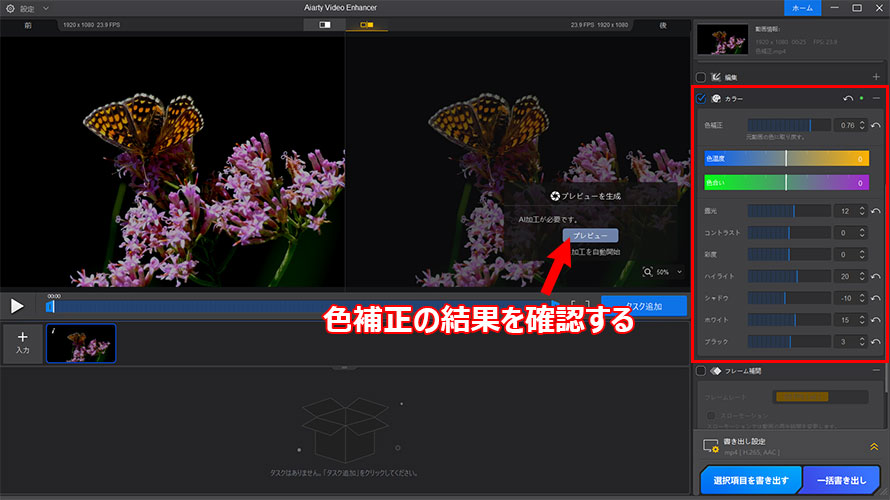Click the プレビュー button
Viewport: 890px width, 500px height.
(x=590, y=235)
